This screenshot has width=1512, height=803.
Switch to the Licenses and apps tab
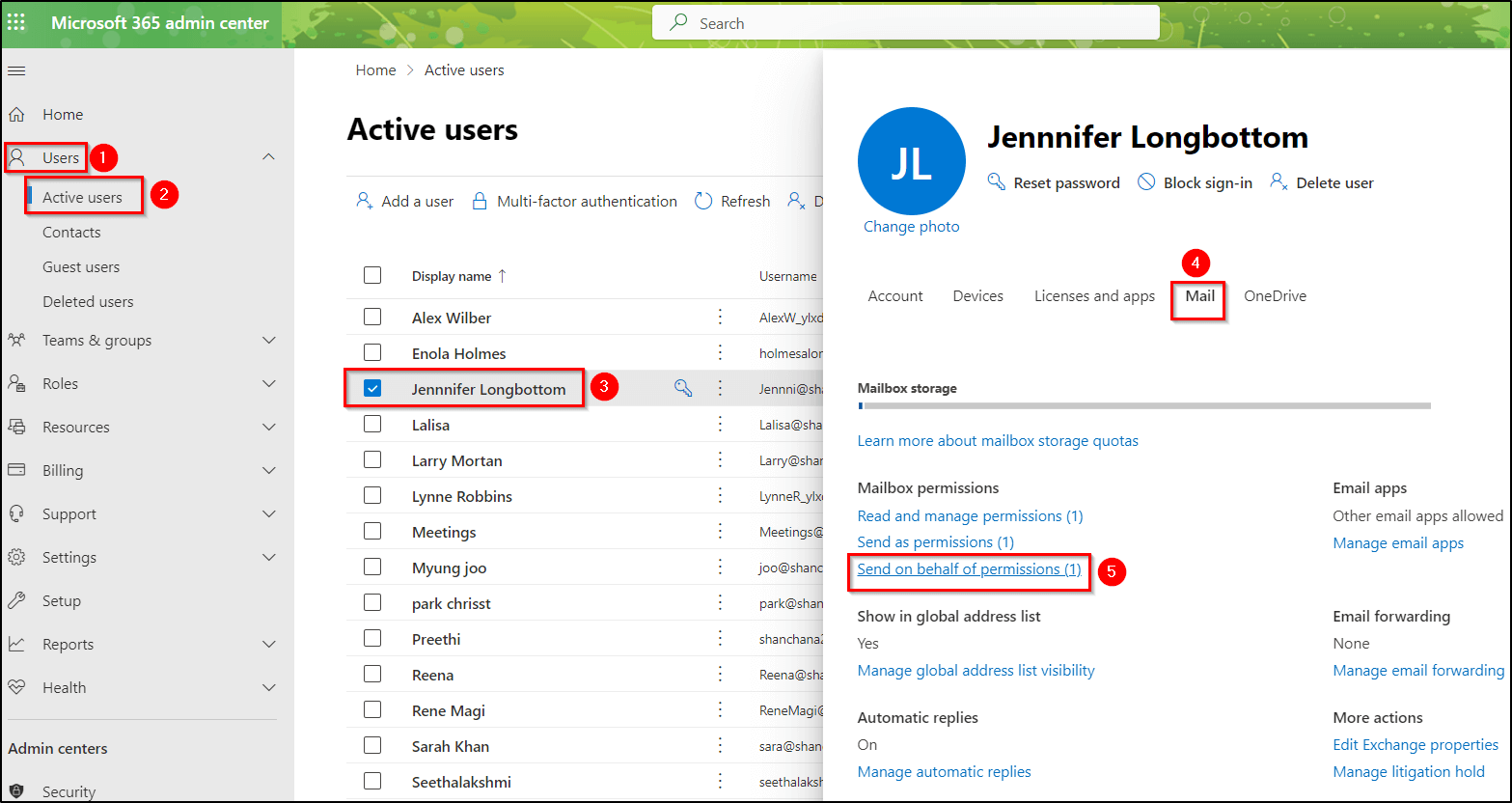tap(1093, 295)
